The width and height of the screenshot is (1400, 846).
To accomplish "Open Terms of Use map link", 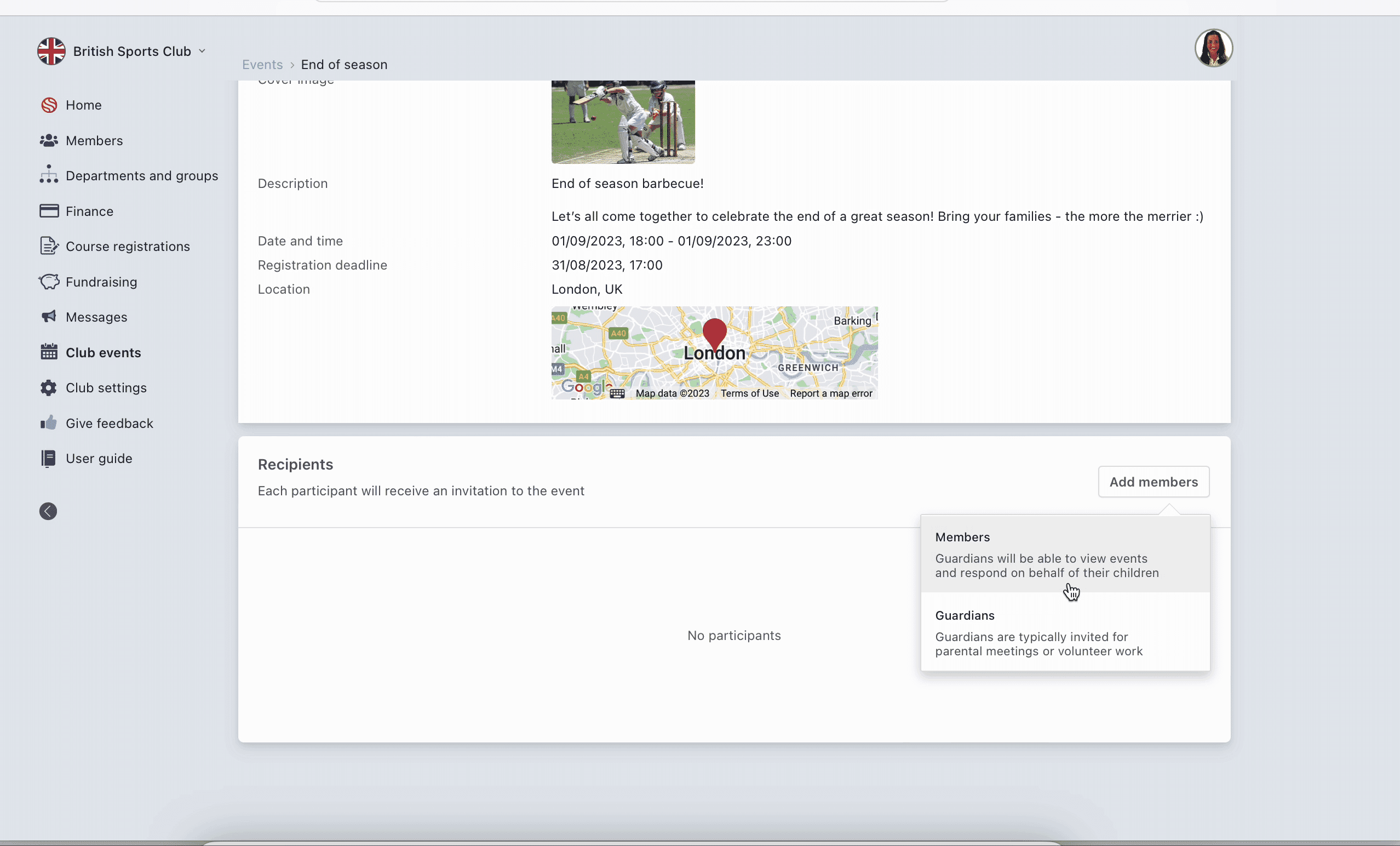I will [x=749, y=393].
